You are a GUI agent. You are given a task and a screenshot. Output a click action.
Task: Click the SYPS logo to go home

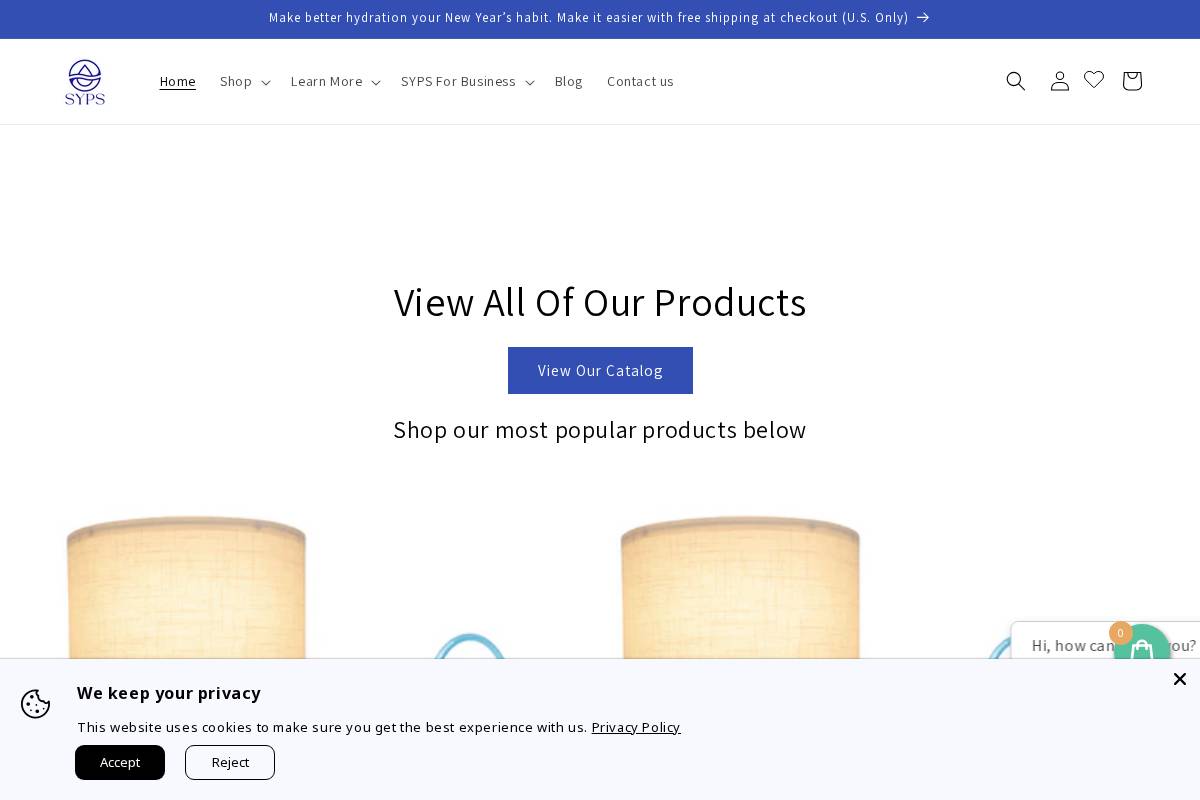coord(84,81)
